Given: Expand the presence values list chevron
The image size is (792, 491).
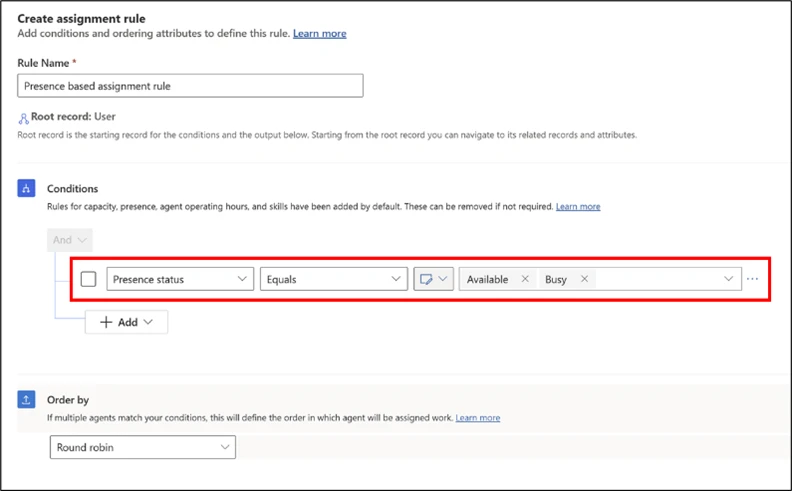Looking at the screenshot, I should coord(729,280).
